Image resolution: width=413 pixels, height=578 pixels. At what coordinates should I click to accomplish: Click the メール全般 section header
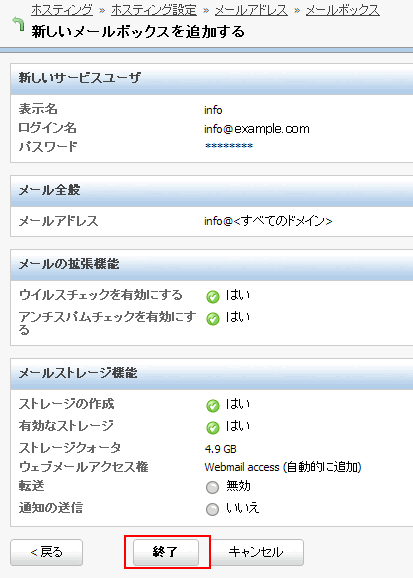[212, 191]
